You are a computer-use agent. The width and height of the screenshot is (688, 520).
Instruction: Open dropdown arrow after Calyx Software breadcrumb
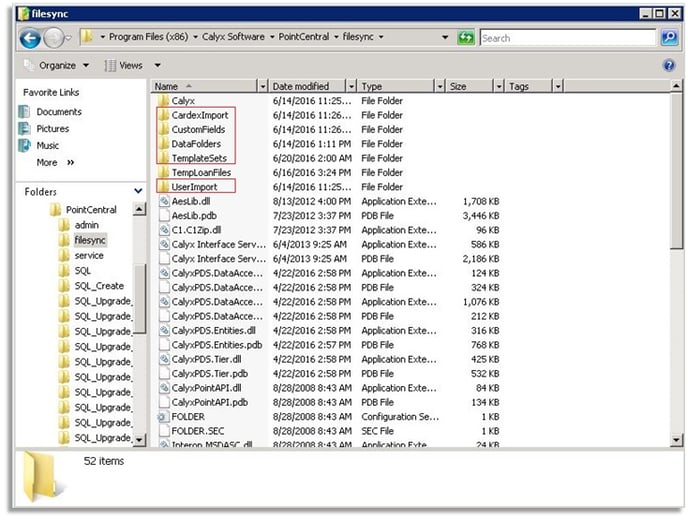coord(272,37)
